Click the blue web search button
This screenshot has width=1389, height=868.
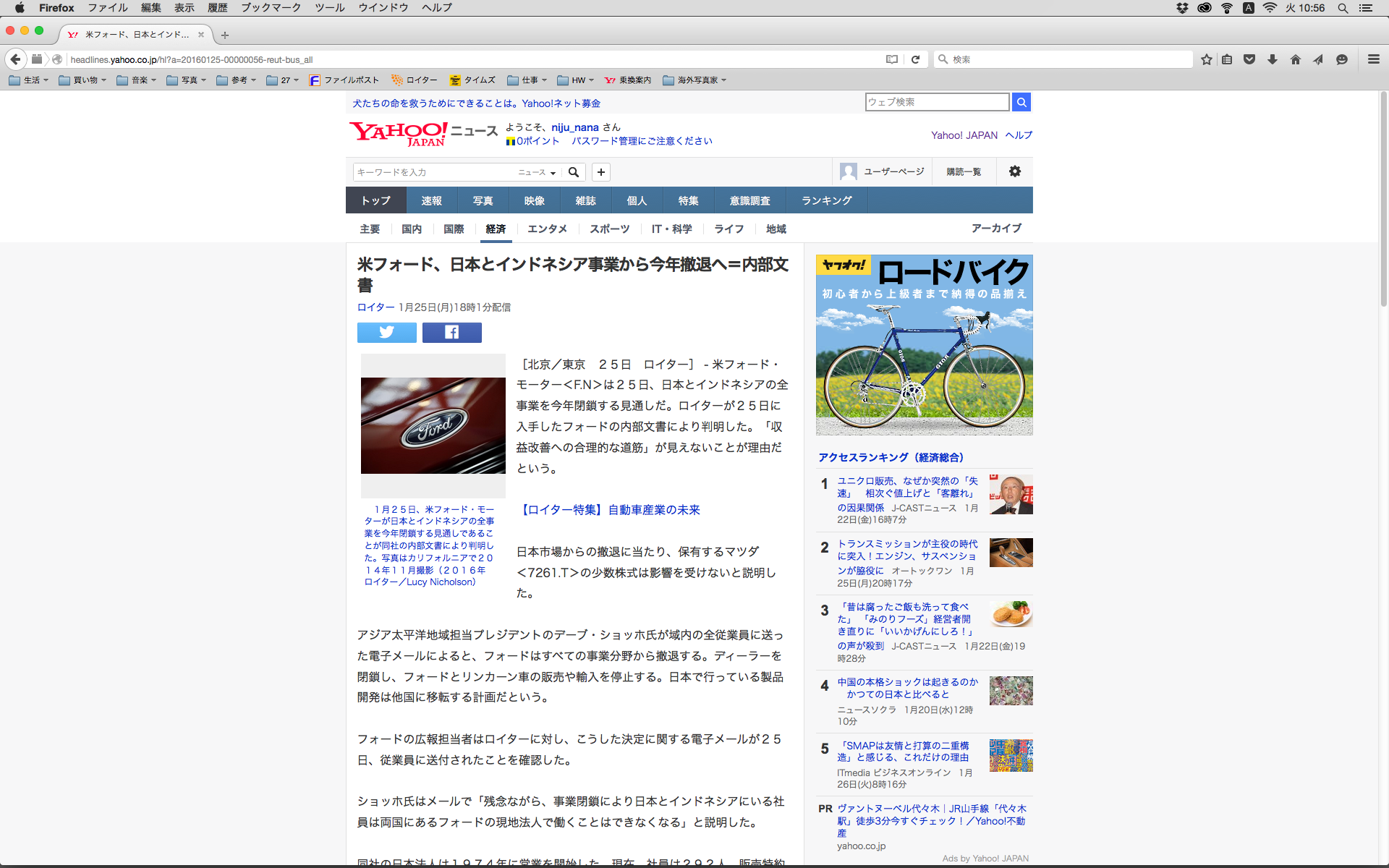pos(1021,102)
